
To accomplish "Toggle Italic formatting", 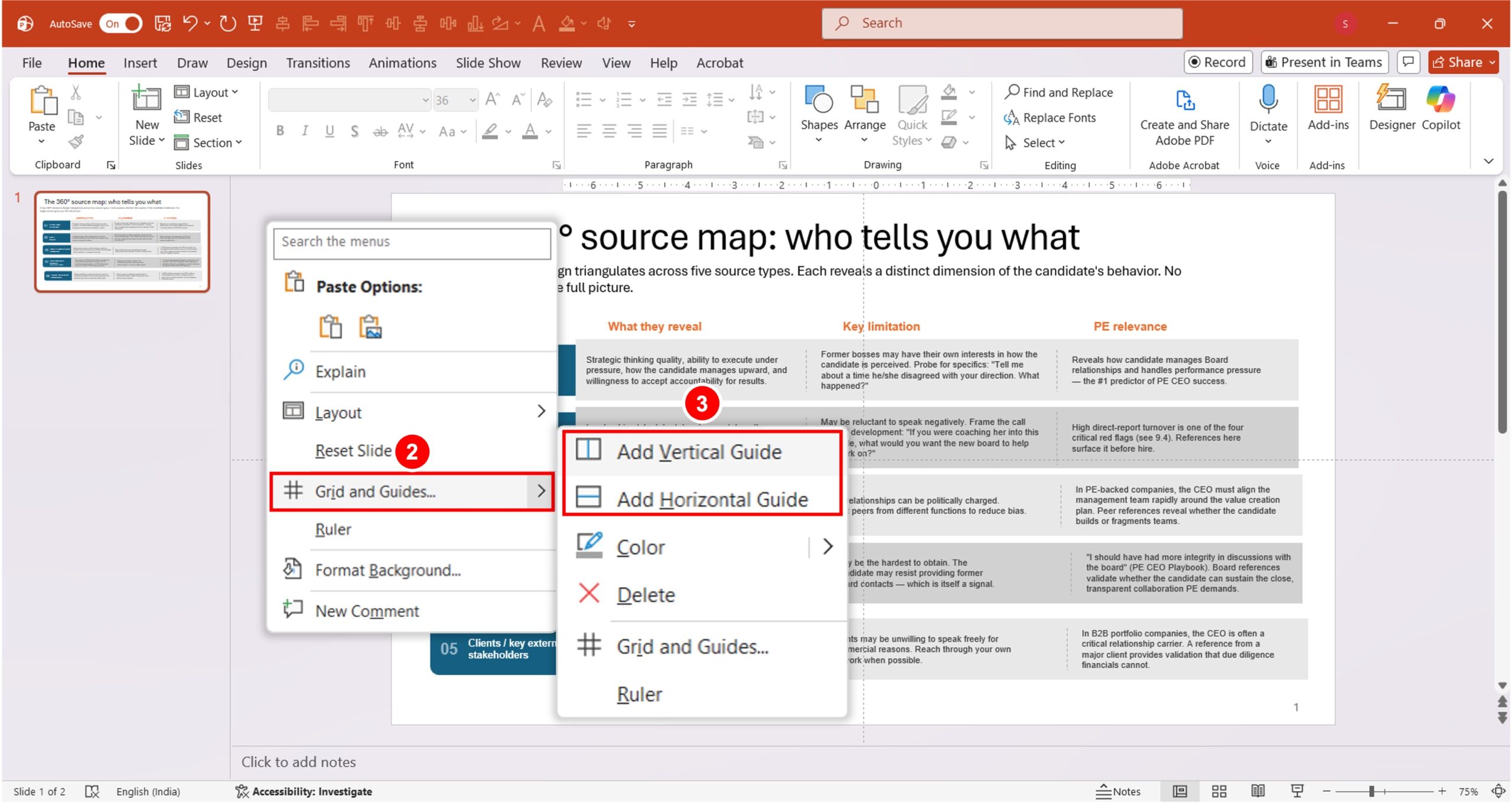I will (305, 131).
